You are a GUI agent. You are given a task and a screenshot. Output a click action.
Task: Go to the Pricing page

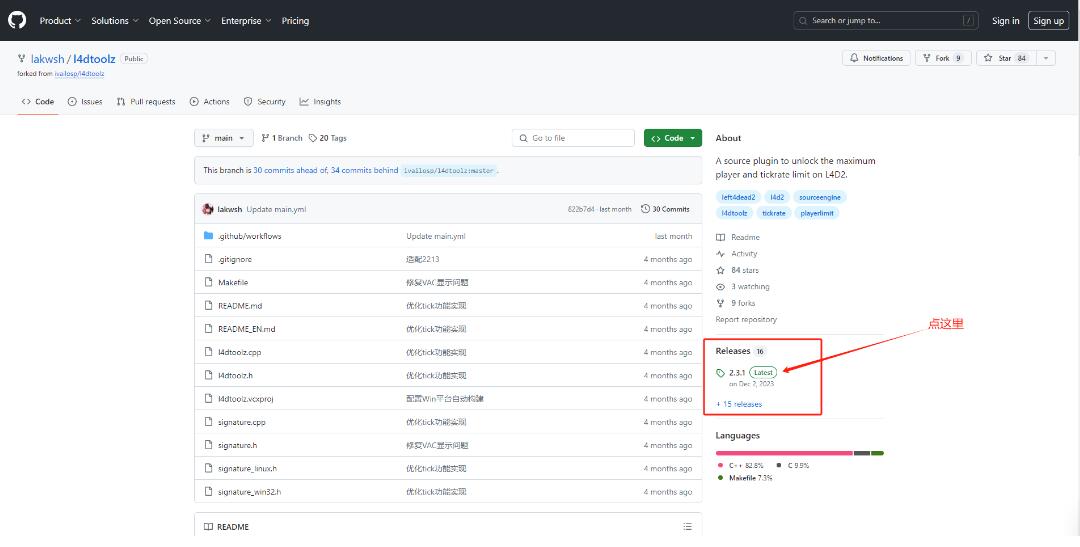[295, 21]
